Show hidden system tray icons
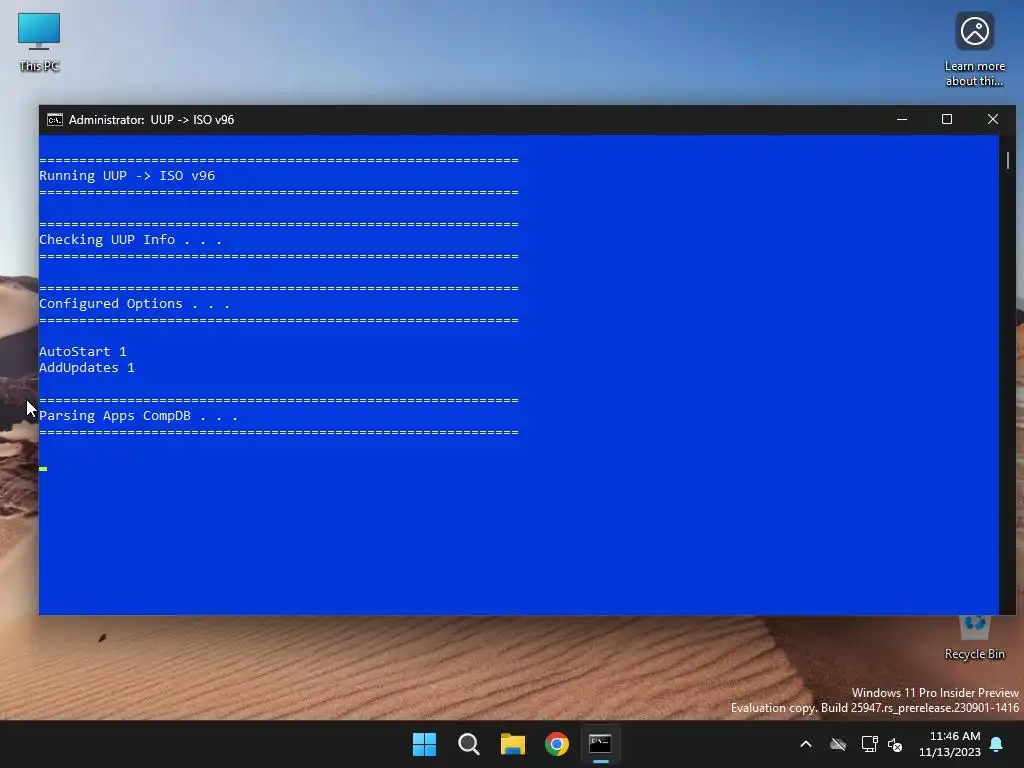1024x768 pixels. tap(806, 744)
